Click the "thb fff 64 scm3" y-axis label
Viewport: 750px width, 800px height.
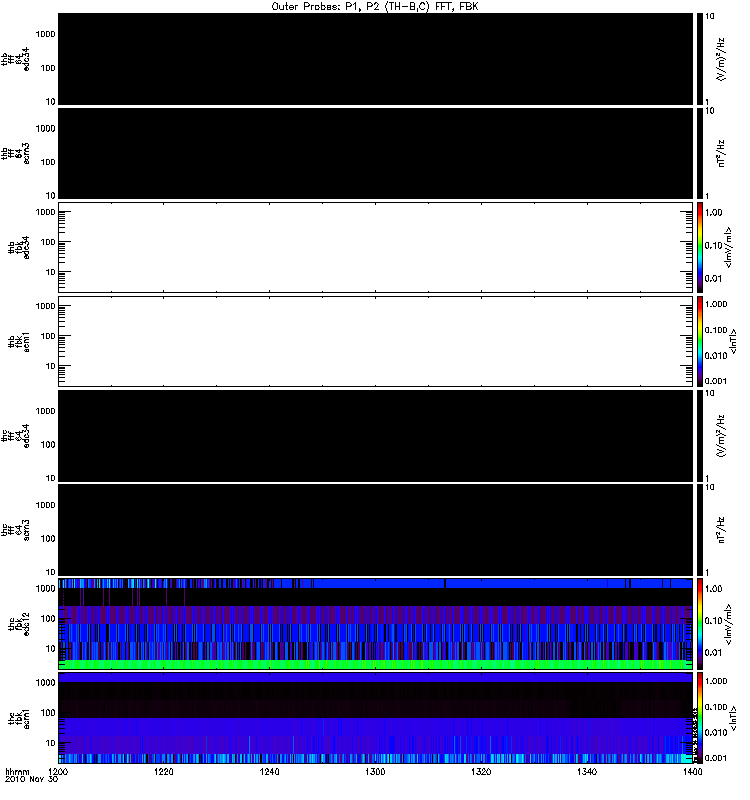[x=15, y=154]
